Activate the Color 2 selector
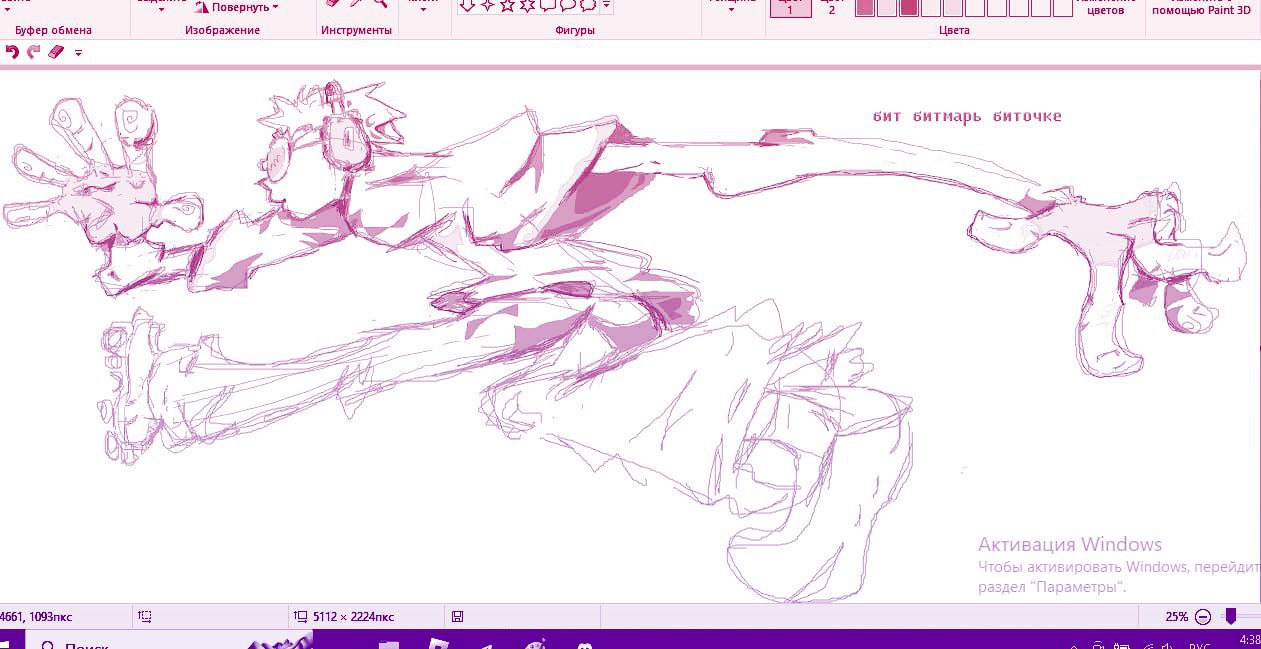The height and width of the screenshot is (649, 1261). click(x=831, y=8)
